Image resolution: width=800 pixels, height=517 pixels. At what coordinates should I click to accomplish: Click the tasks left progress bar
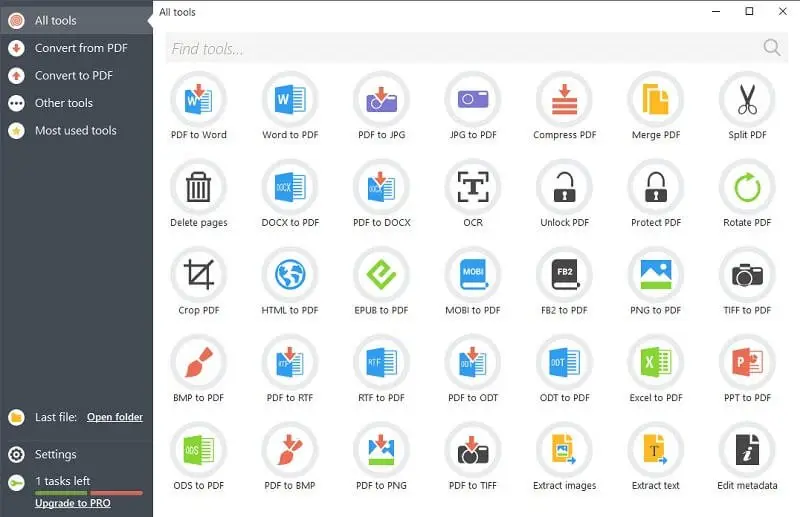pos(89,493)
